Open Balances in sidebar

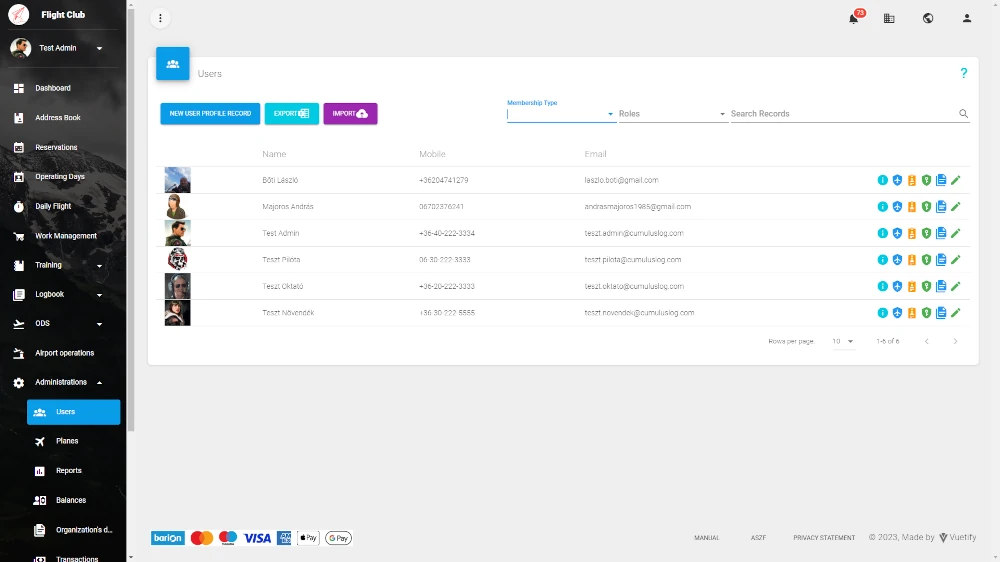click(x=73, y=500)
